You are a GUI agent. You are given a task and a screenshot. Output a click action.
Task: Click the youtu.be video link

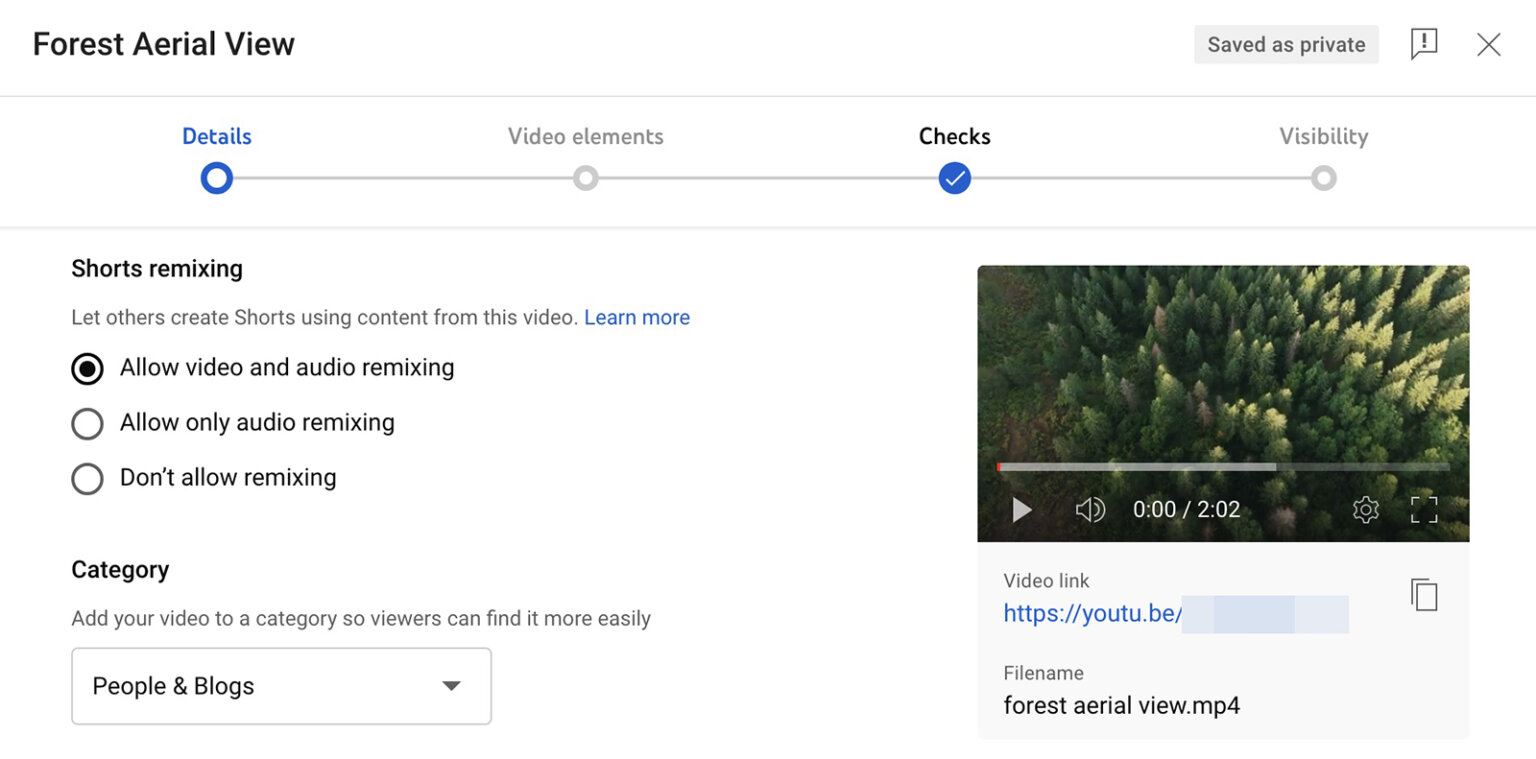tap(1091, 613)
